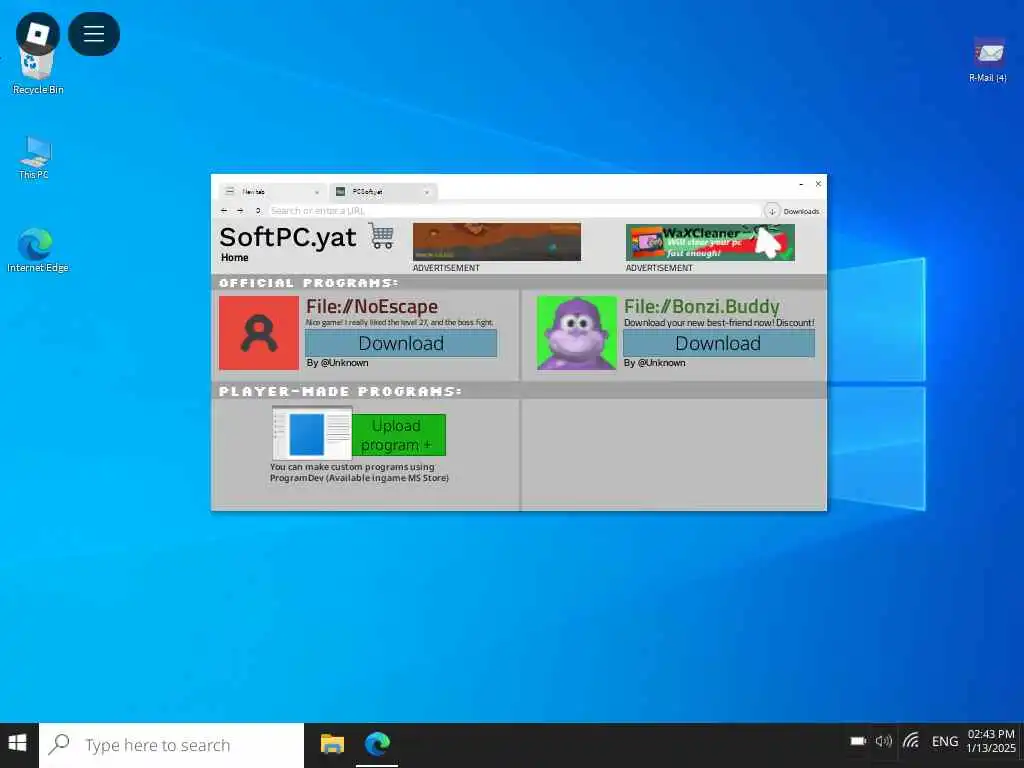This screenshot has height=768, width=1024.
Task: Go back in browser history
Action: [x=224, y=211]
